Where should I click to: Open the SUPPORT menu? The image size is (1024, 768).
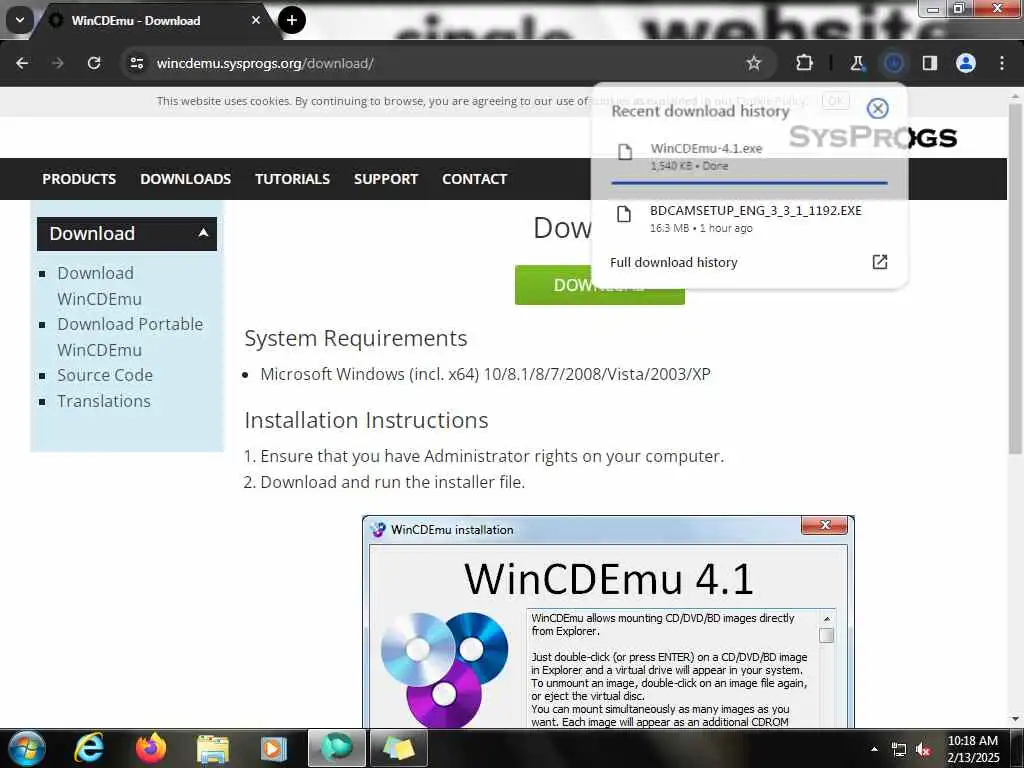(386, 179)
